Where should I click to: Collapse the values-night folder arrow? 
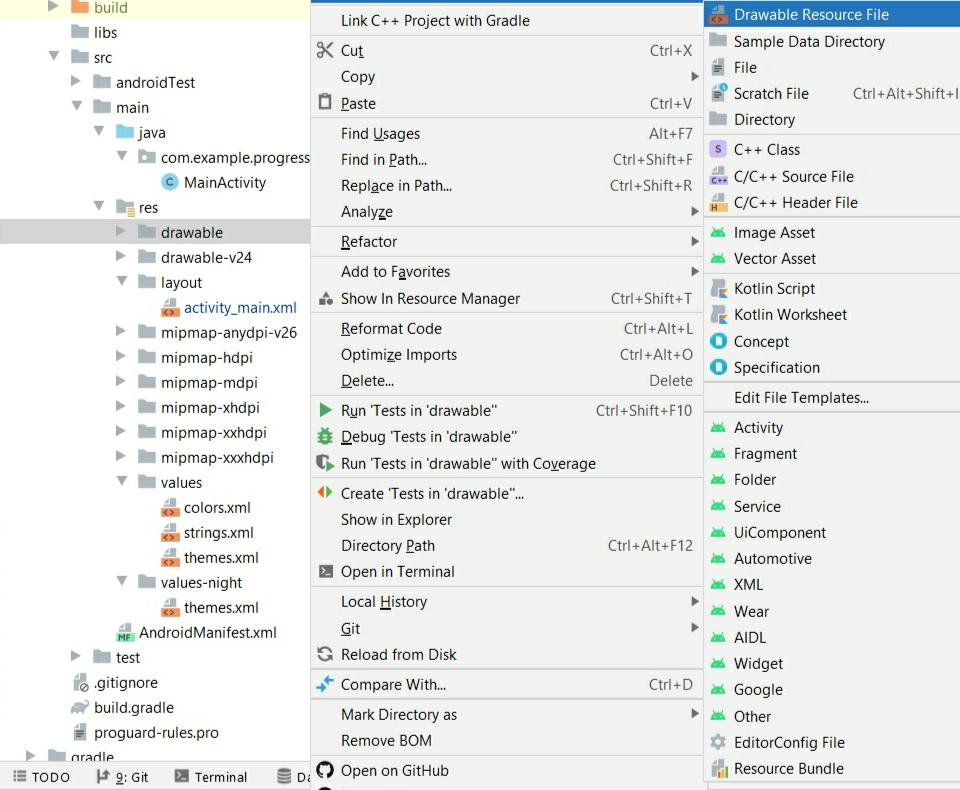pos(122,581)
